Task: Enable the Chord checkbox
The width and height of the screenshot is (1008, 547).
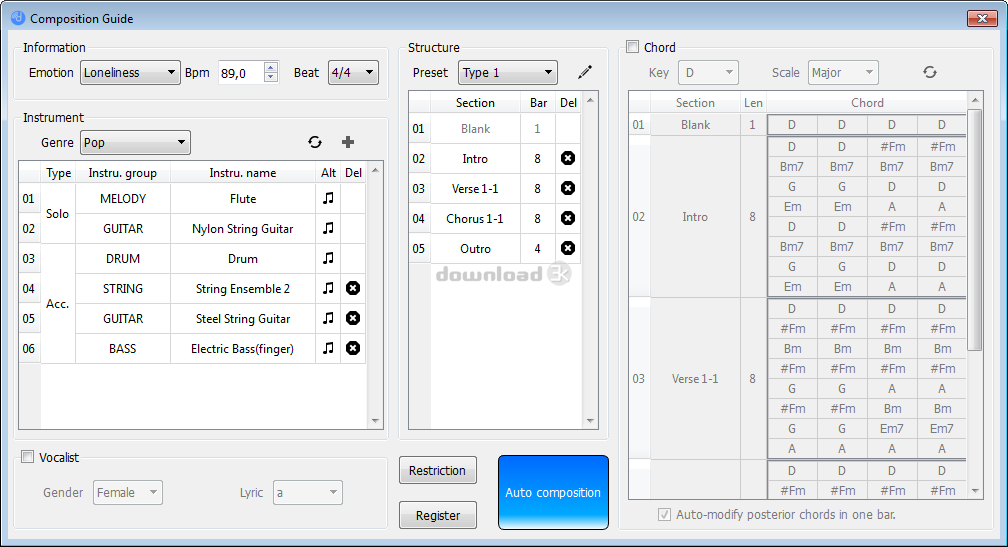Action: click(633, 47)
